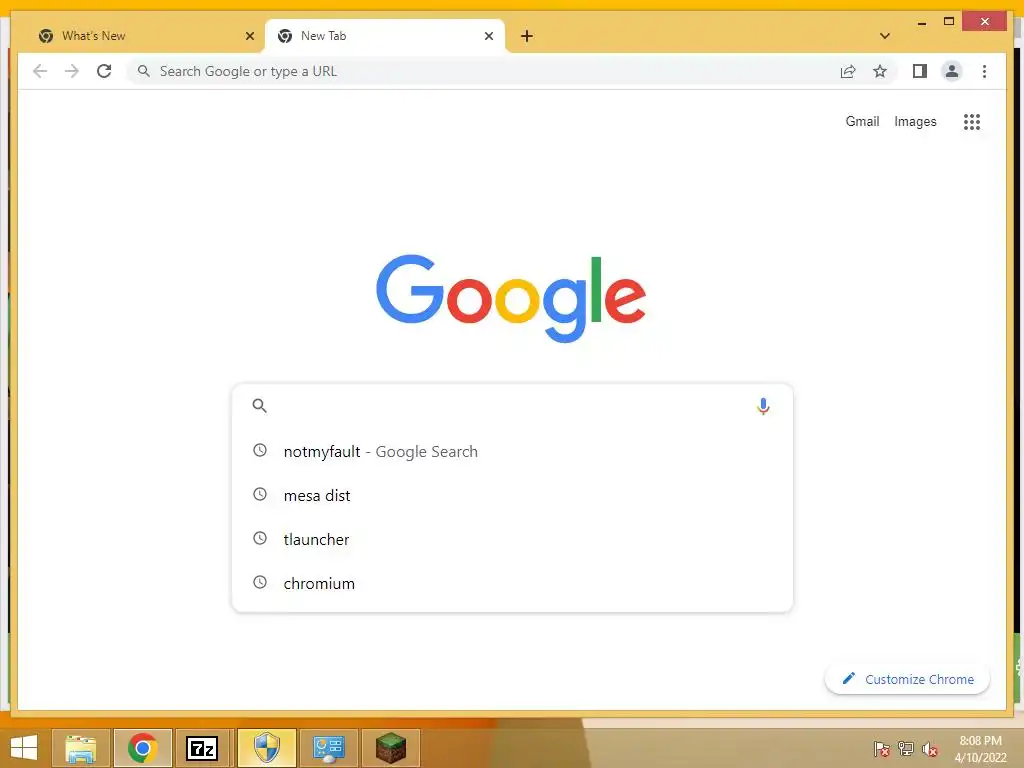Click the browser back arrow
Viewport: 1024px width, 768px height.
(x=40, y=71)
